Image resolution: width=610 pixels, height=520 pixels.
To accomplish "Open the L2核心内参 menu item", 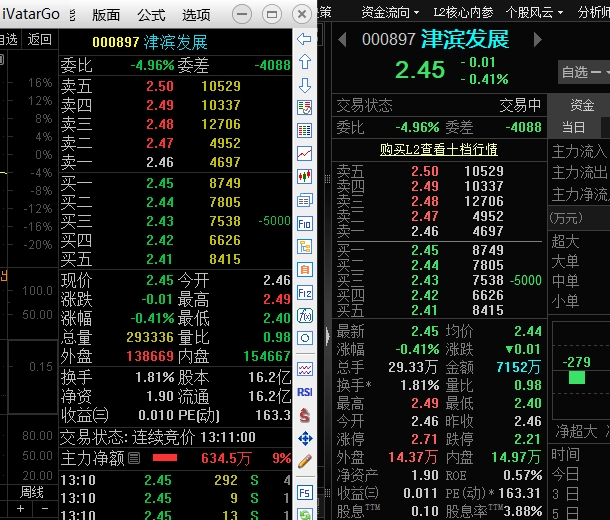I will tap(463, 12).
